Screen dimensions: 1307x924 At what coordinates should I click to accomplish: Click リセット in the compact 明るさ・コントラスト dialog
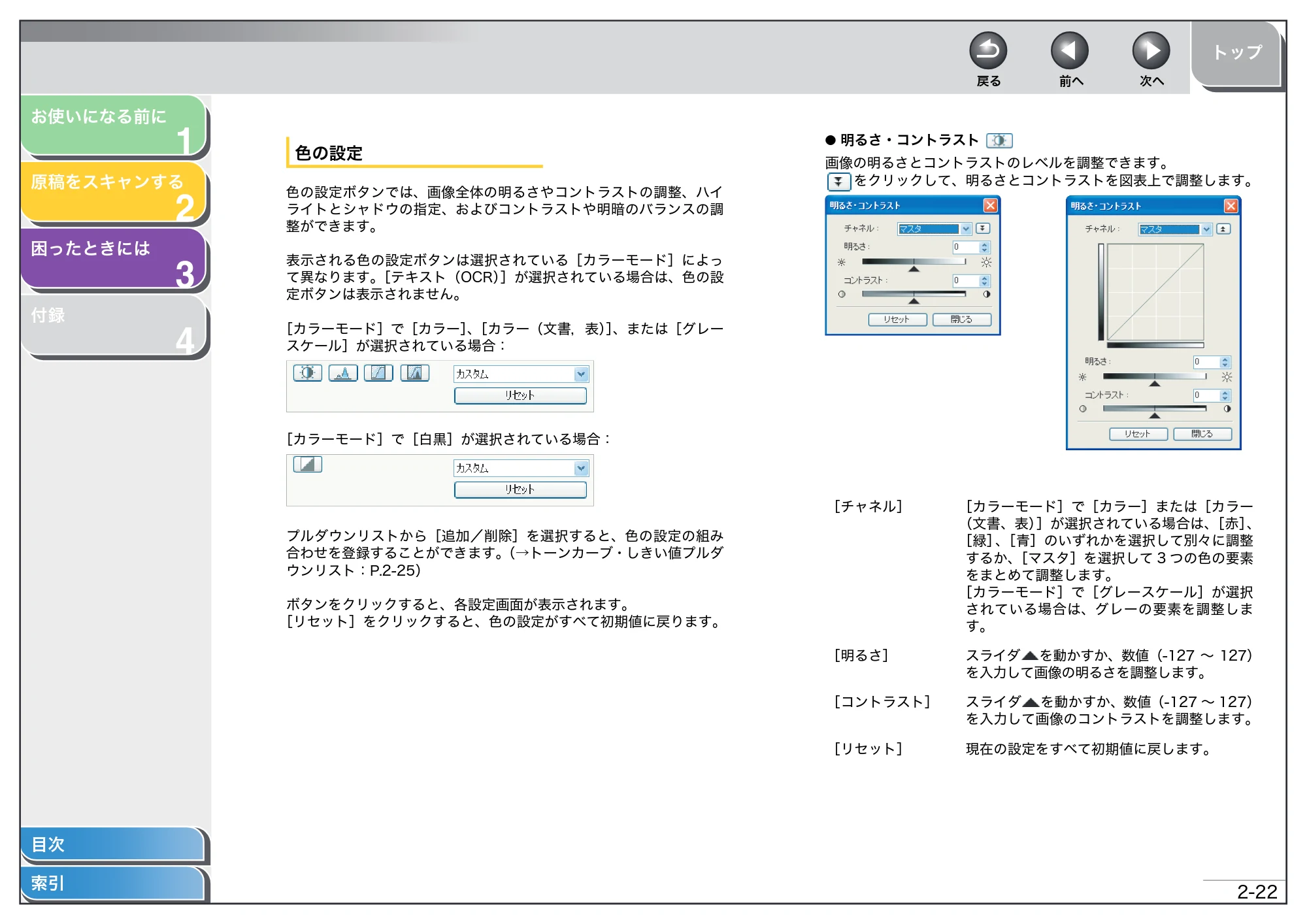pyautogui.click(x=897, y=320)
